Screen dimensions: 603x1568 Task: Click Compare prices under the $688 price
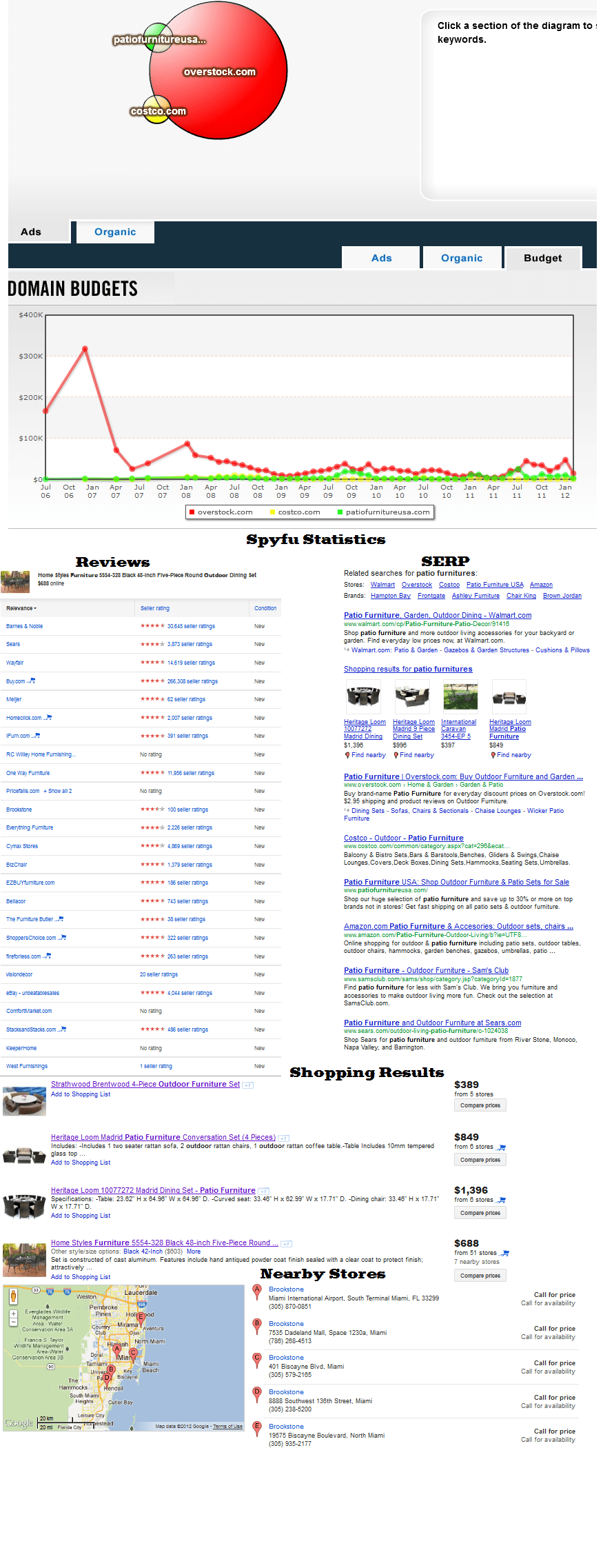coord(480,1276)
